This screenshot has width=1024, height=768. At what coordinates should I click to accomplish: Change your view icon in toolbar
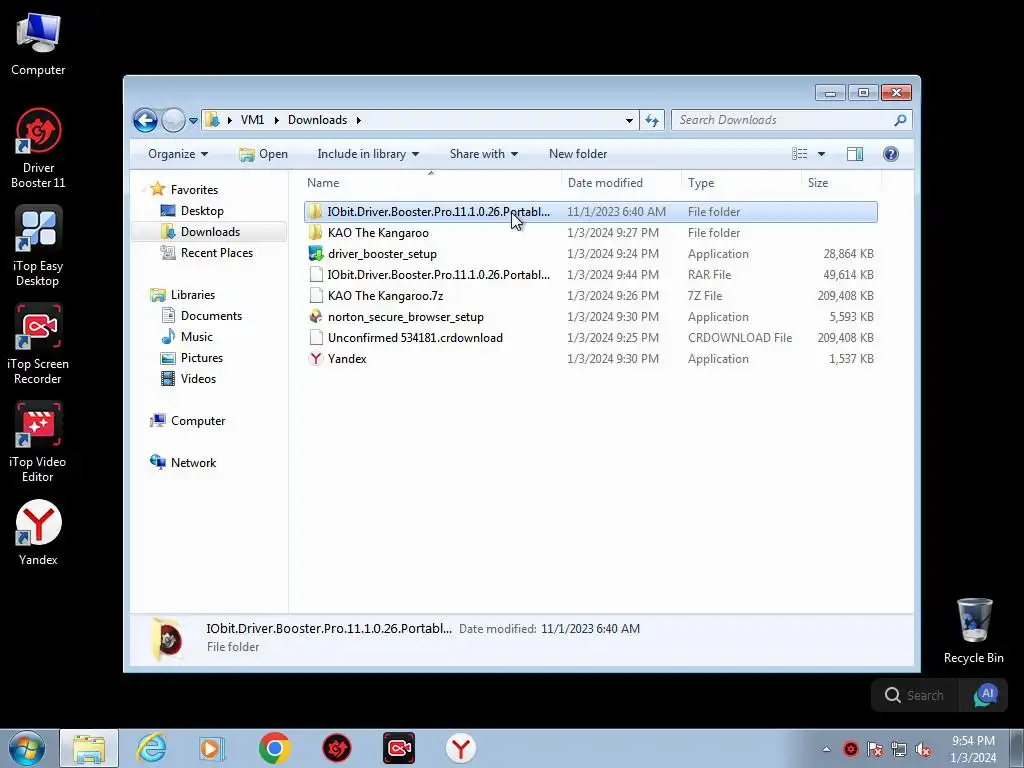799,153
